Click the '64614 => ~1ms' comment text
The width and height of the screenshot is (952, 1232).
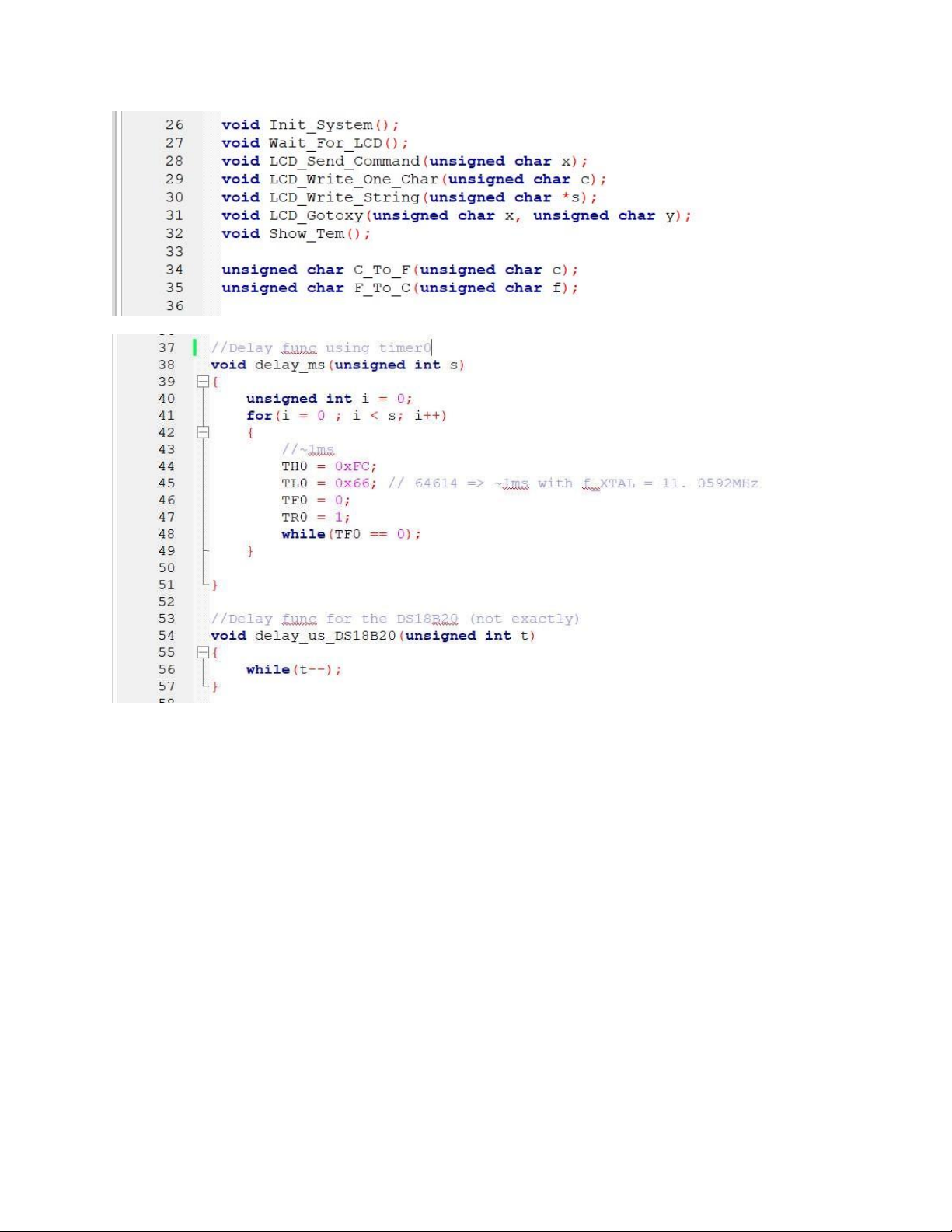point(472,483)
